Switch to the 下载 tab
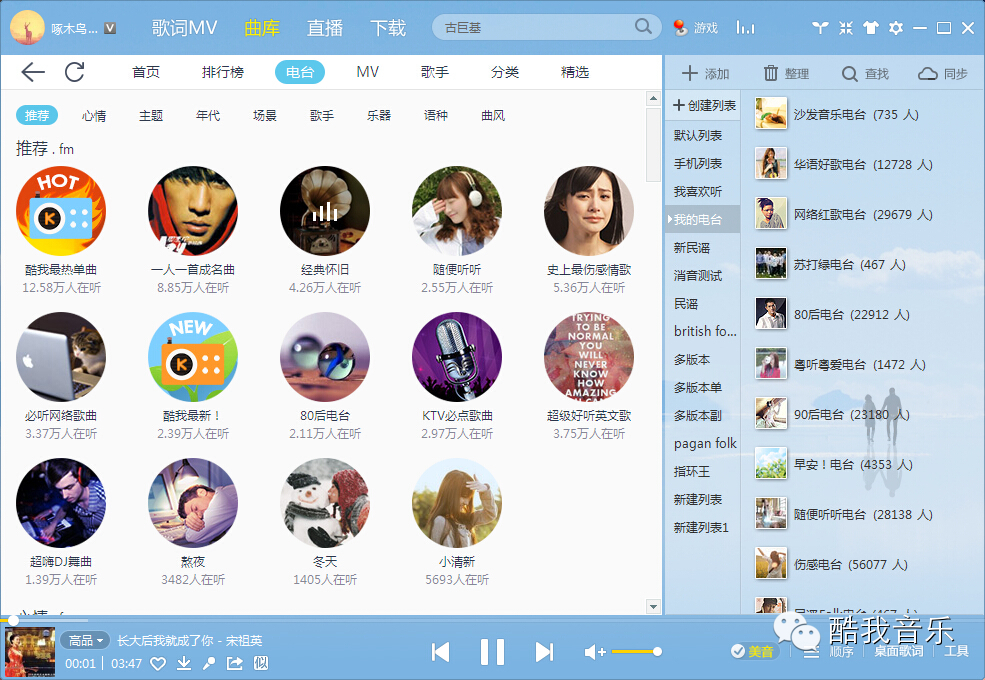This screenshot has height=680, width=985. 388,28
